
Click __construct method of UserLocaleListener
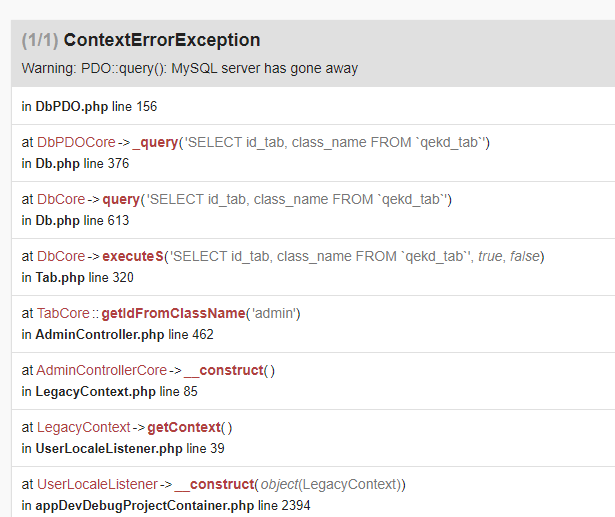[x=215, y=484]
